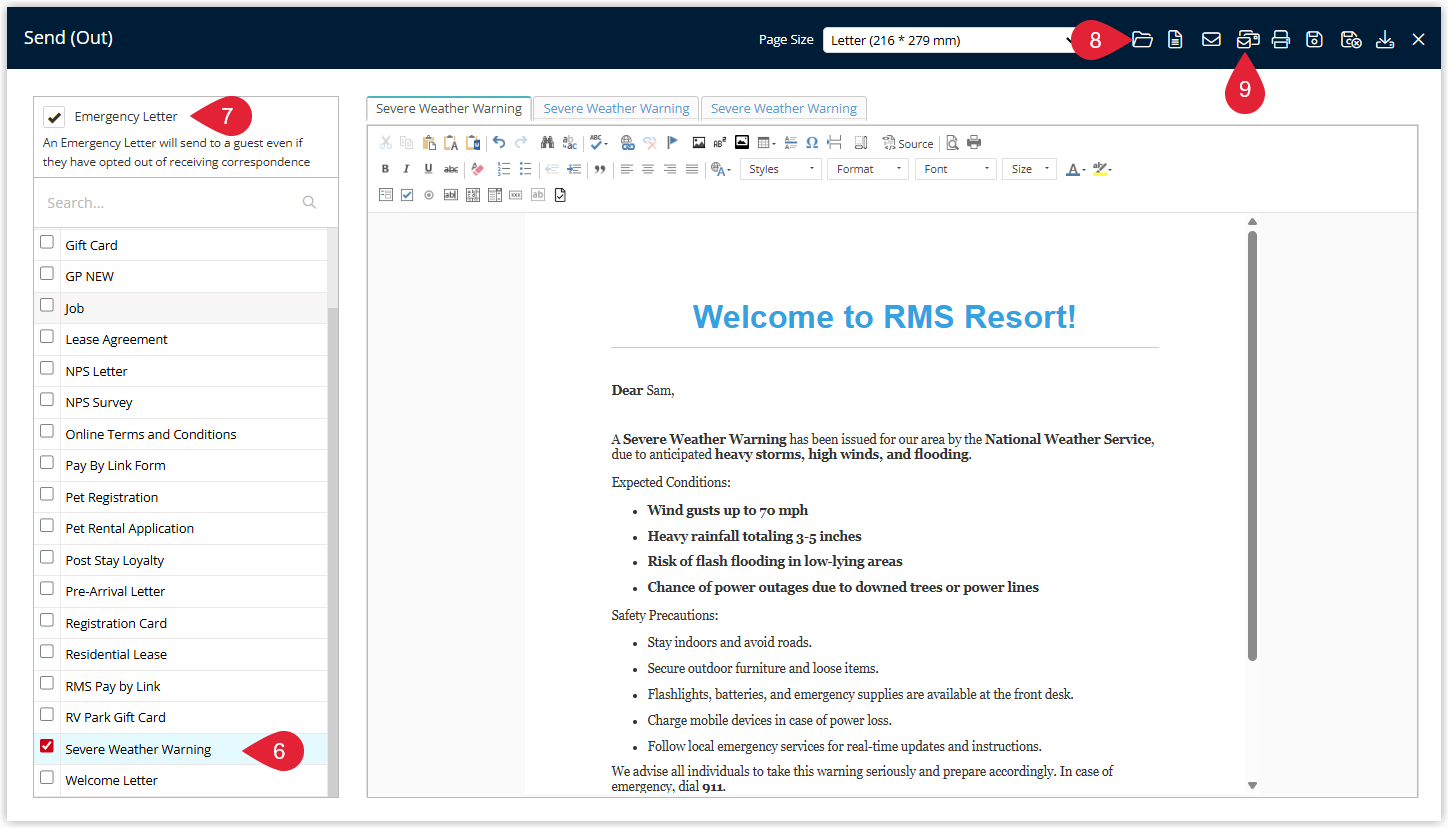Apply Strikethrough formatting

click(451, 169)
